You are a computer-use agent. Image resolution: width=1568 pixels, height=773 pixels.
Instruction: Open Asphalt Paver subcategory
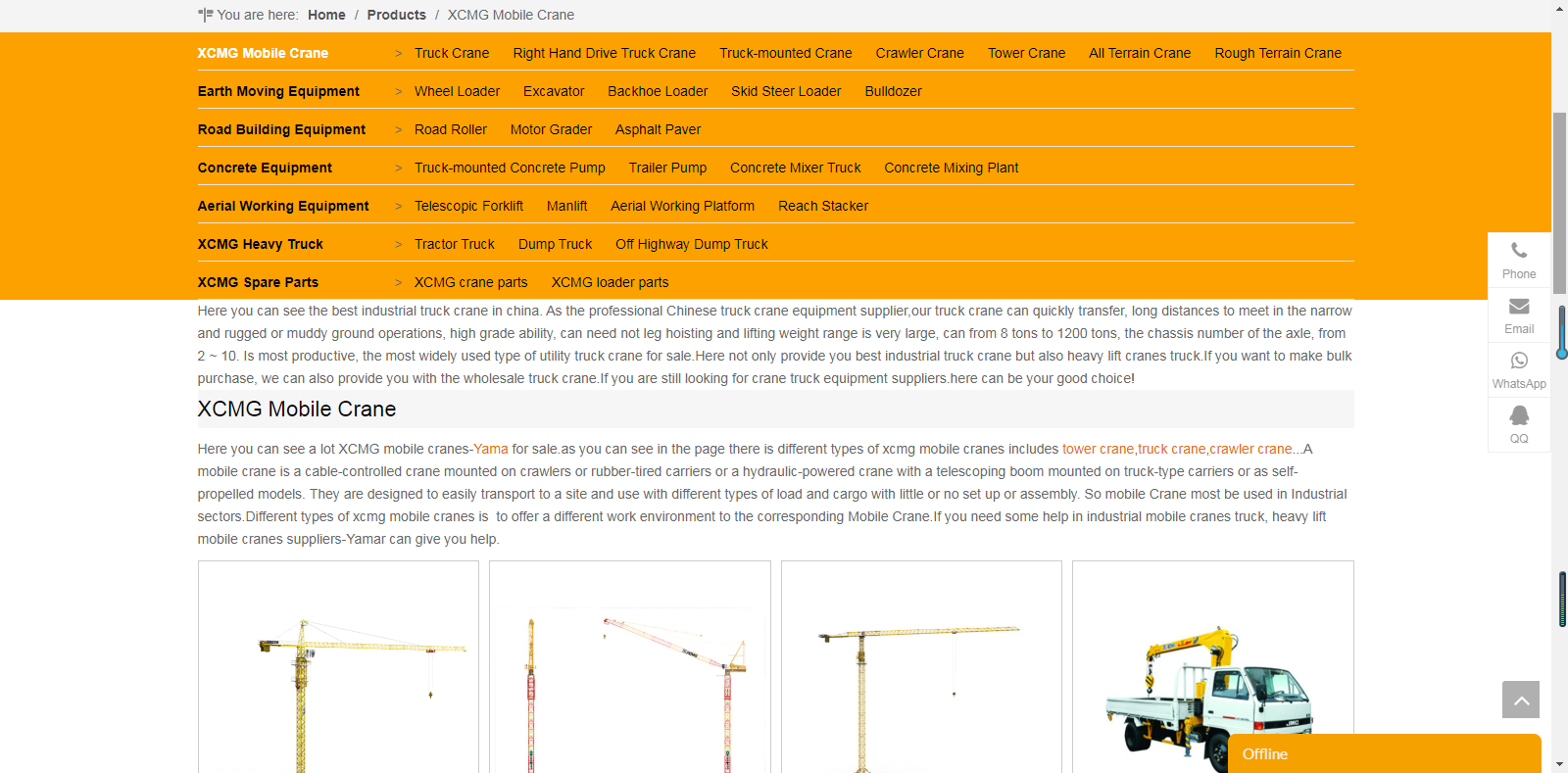(658, 129)
